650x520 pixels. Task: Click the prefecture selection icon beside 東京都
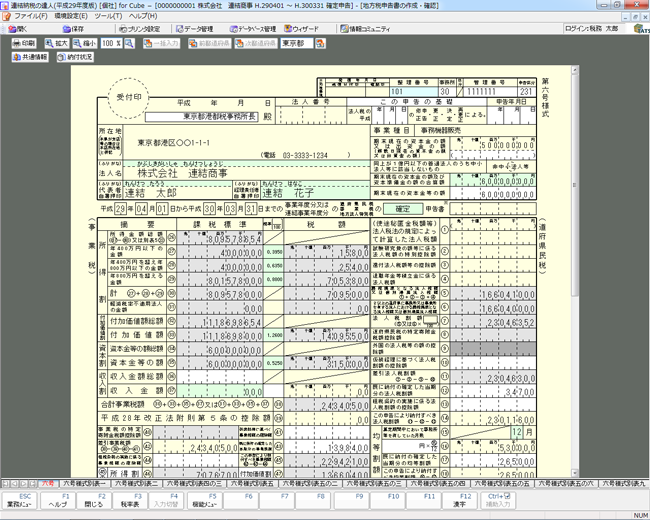(x=320, y=43)
